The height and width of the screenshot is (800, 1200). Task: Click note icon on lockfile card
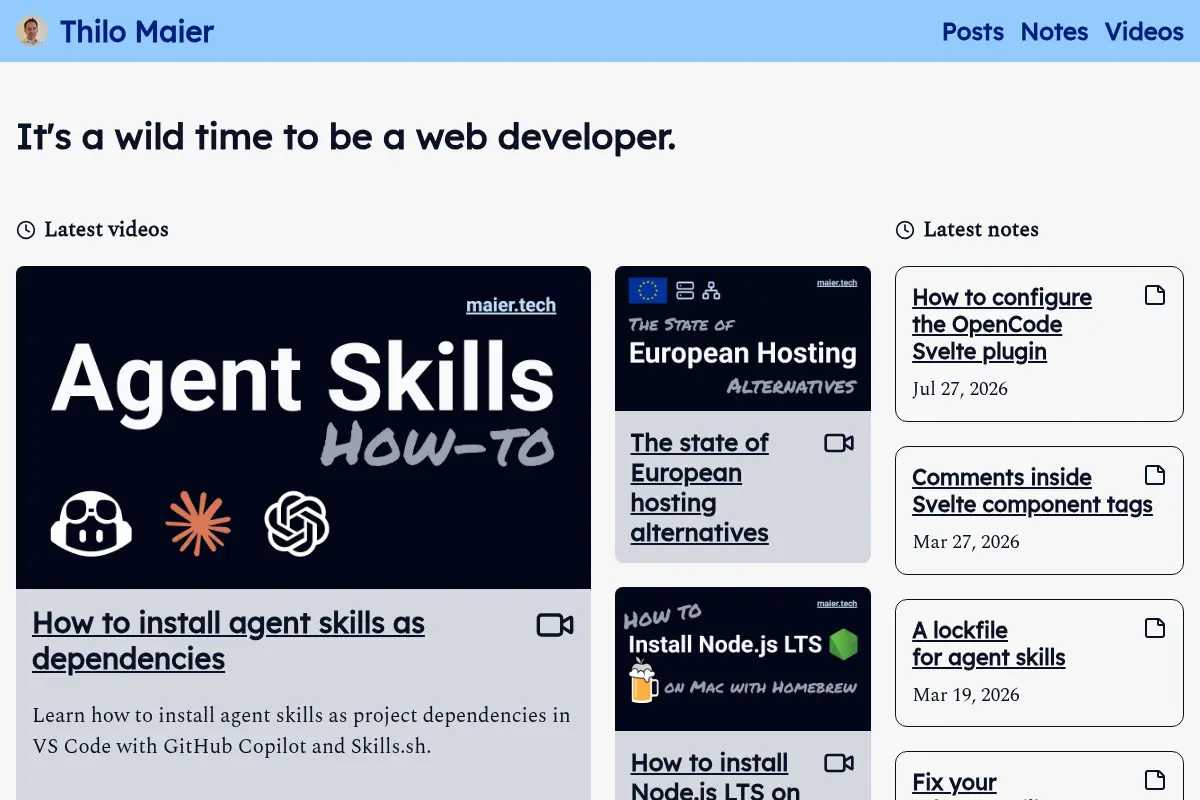[x=1155, y=628]
